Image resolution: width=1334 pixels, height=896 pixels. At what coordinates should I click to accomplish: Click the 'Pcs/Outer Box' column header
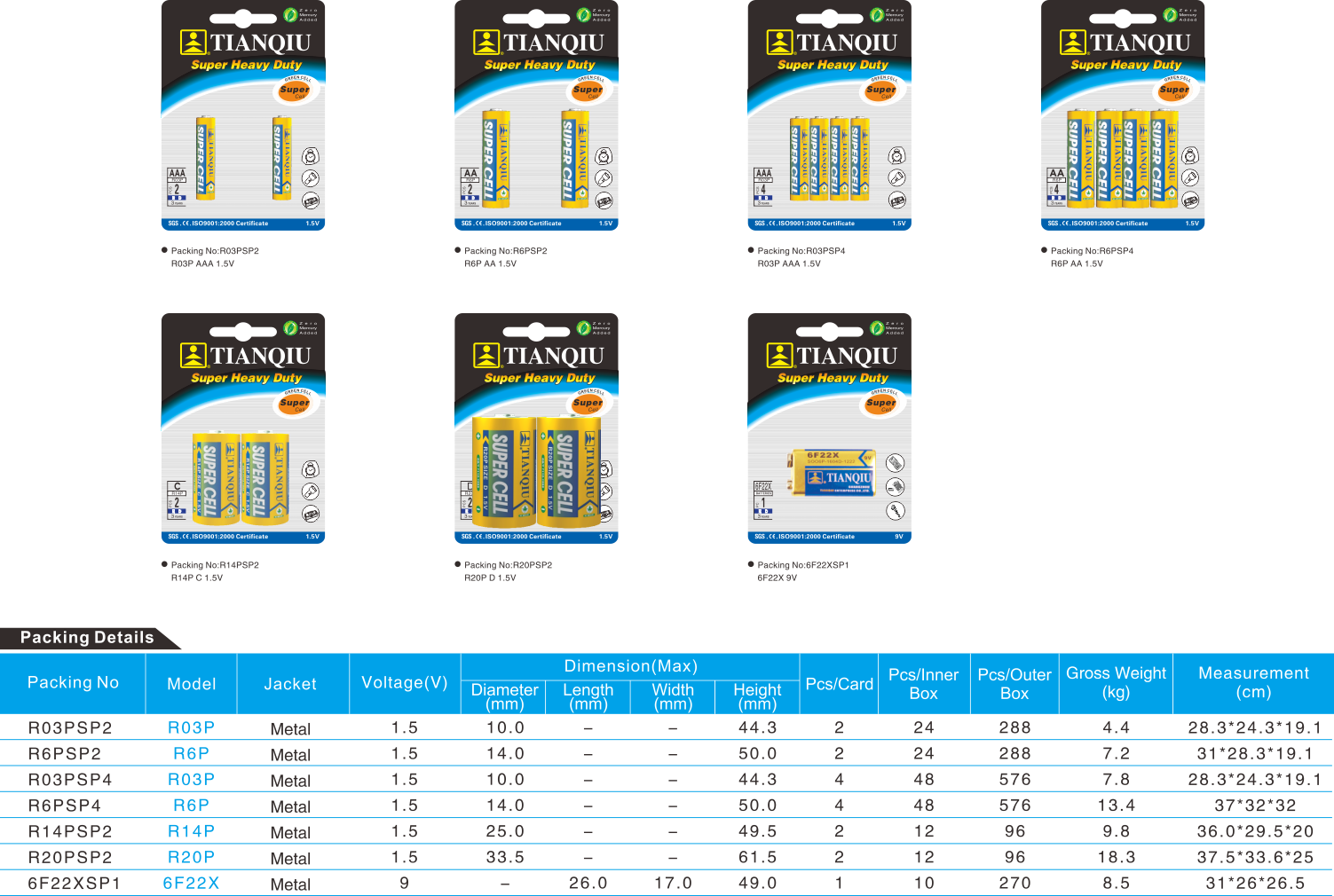[1014, 684]
